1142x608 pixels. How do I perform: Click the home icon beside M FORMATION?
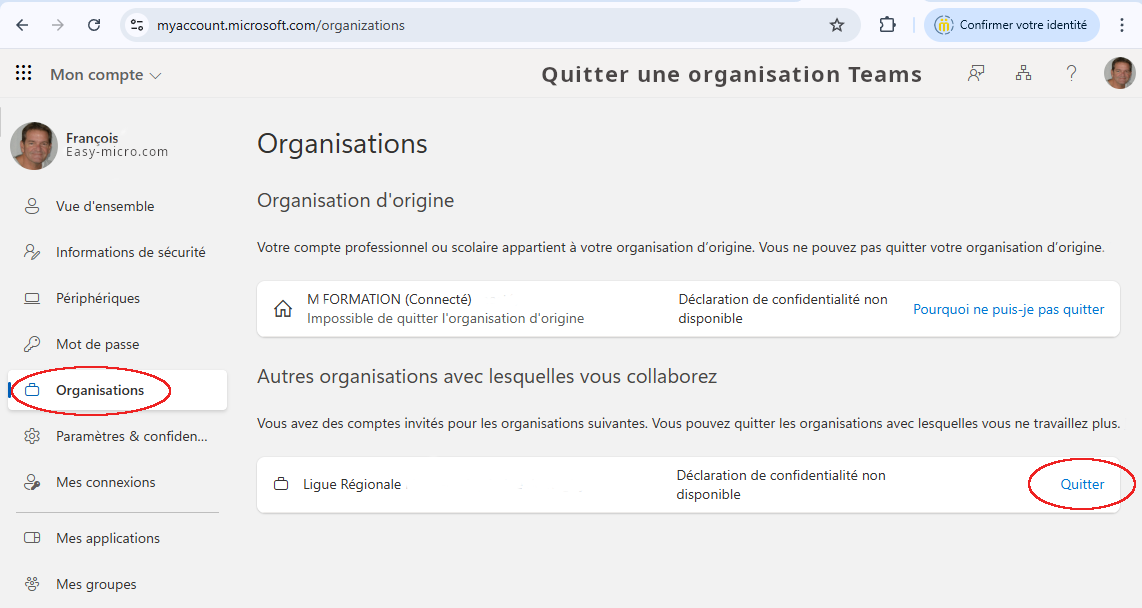tap(283, 309)
